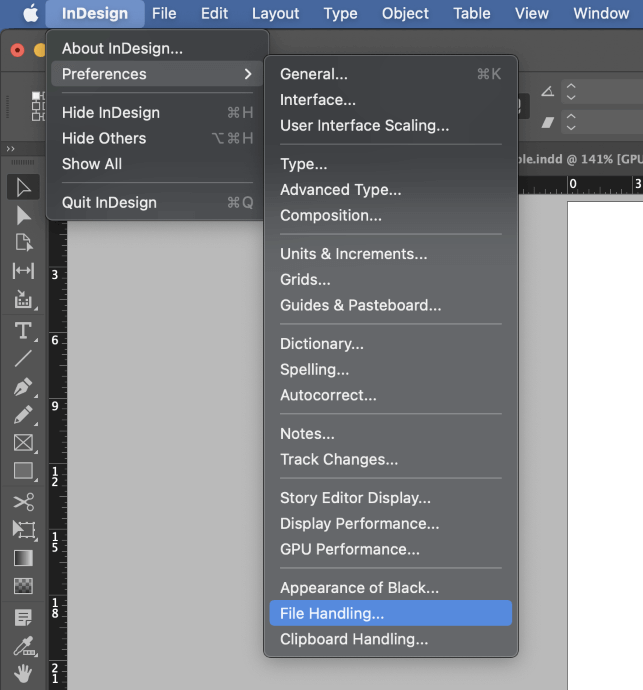643x690 pixels.
Task: Open Story Editor Display... preferences
Action: click(x=391, y=498)
